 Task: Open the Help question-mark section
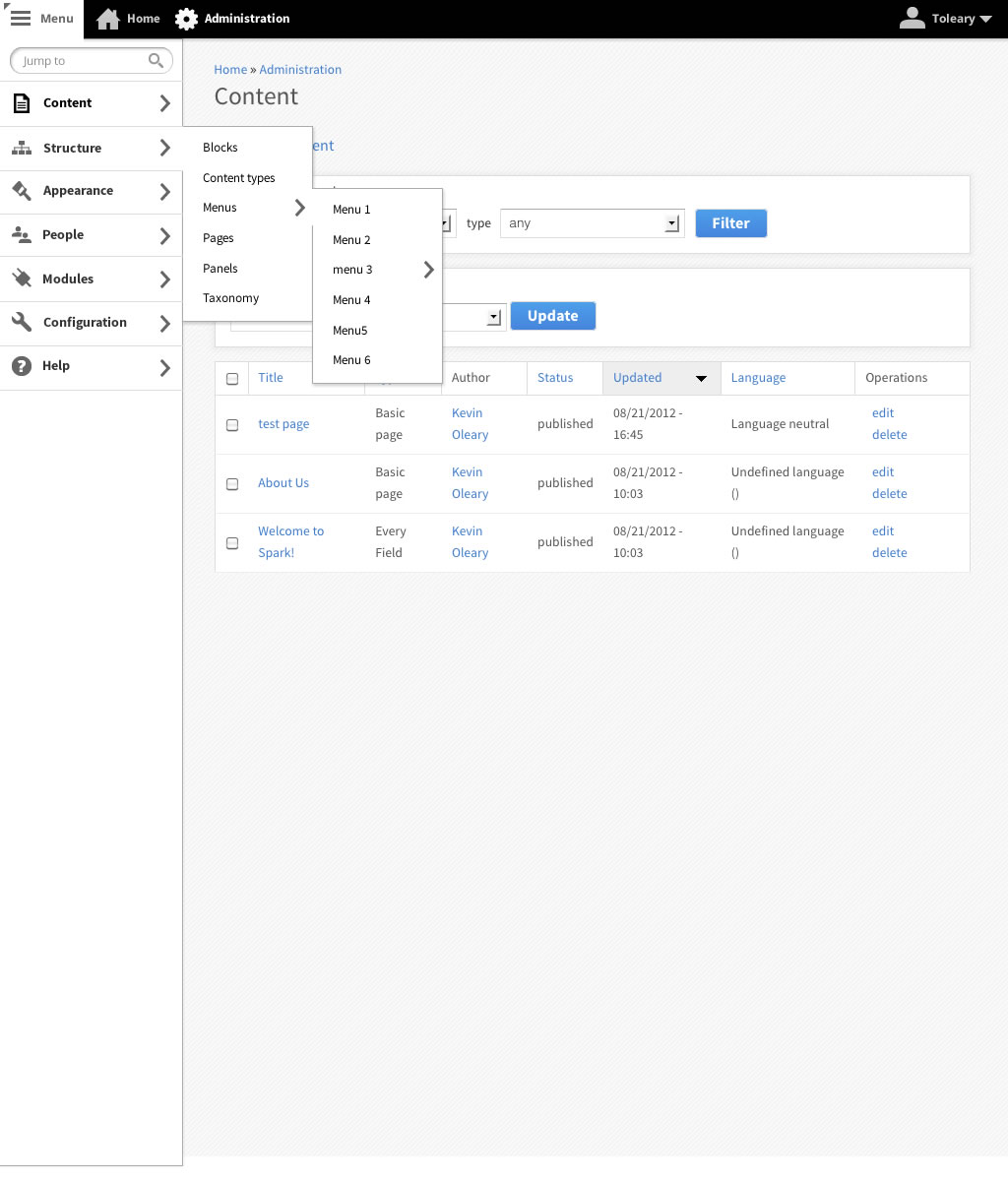click(x=21, y=365)
